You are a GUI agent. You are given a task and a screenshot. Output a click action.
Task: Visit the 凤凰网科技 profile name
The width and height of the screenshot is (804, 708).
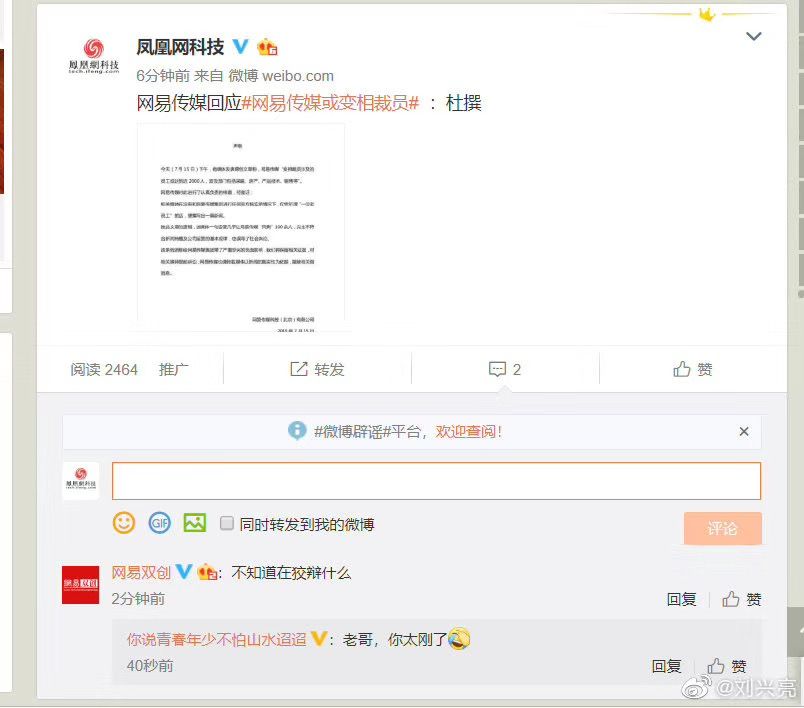180,47
